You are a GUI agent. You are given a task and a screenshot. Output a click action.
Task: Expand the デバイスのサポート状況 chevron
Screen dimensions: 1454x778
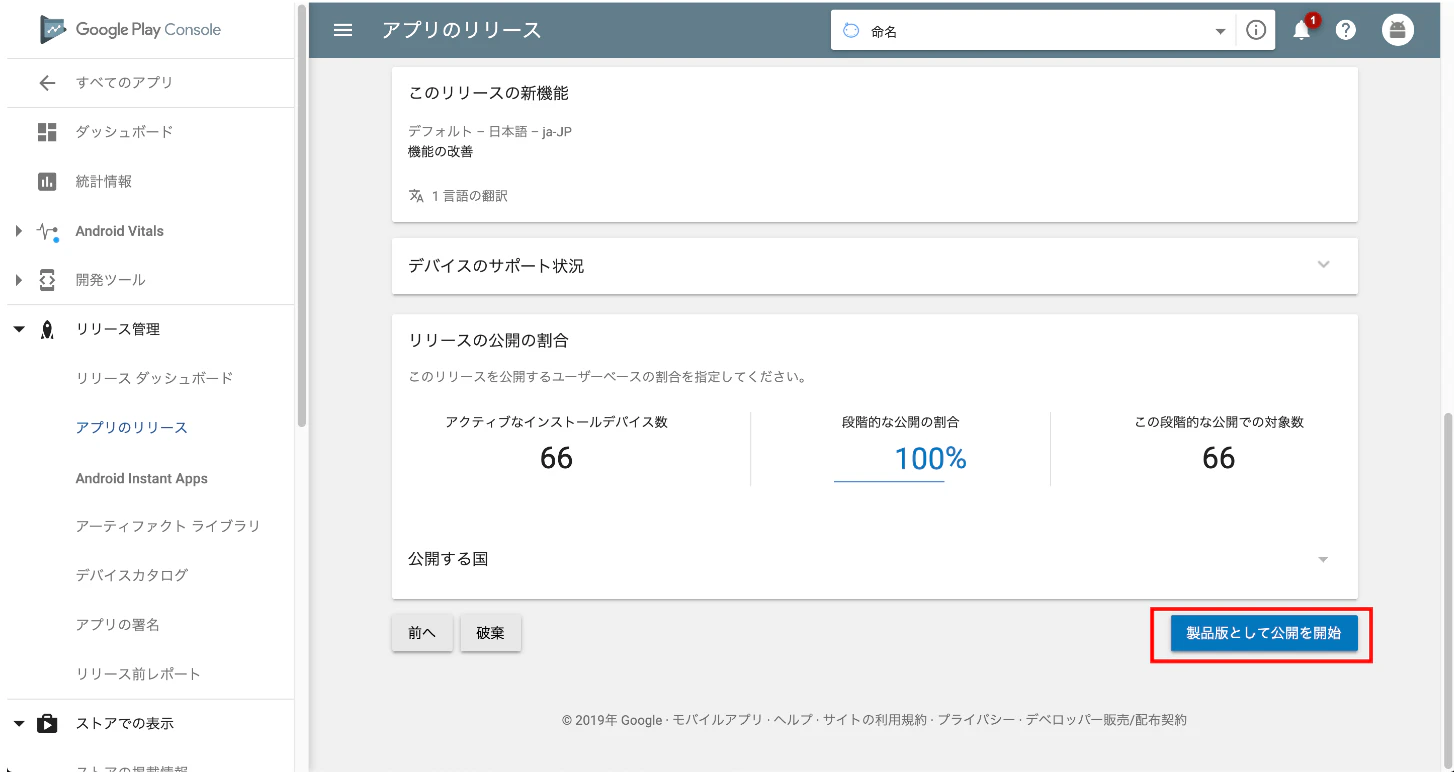tap(1324, 265)
